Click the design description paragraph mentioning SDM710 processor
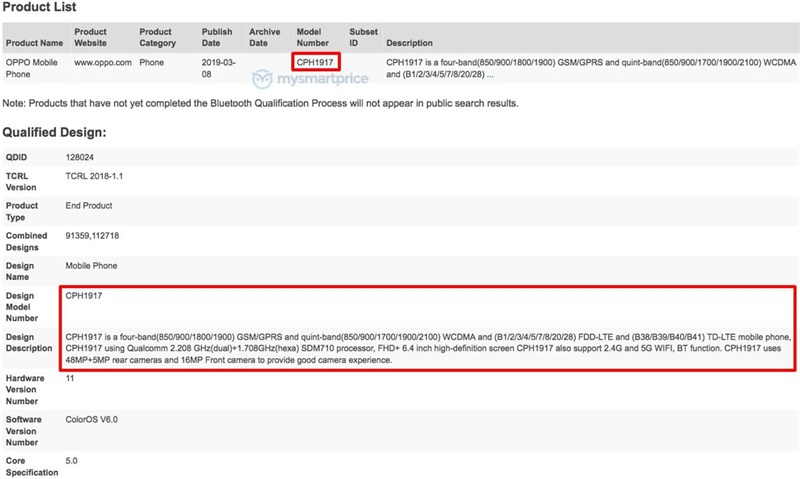This screenshot has height=479, width=800. click(x=428, y=348)
